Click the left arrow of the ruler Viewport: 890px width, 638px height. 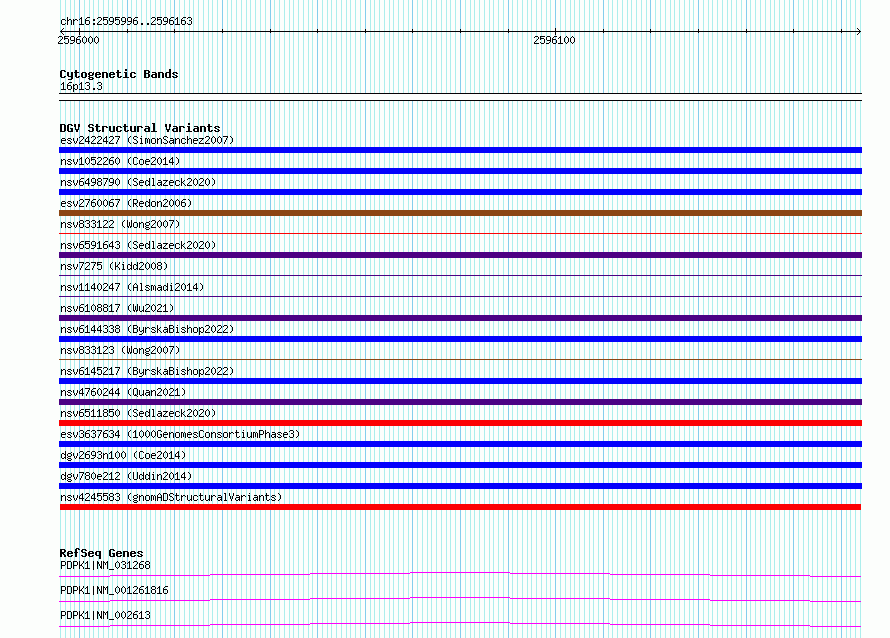(62, 31)
